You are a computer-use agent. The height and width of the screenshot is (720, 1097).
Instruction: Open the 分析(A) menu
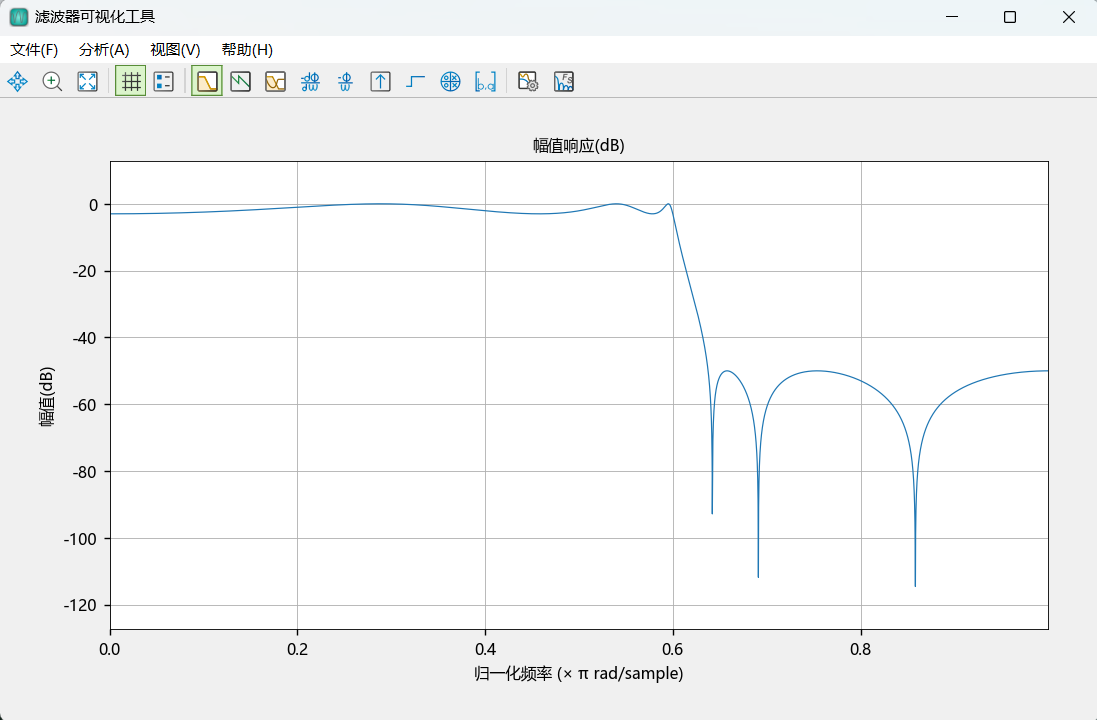104,50
